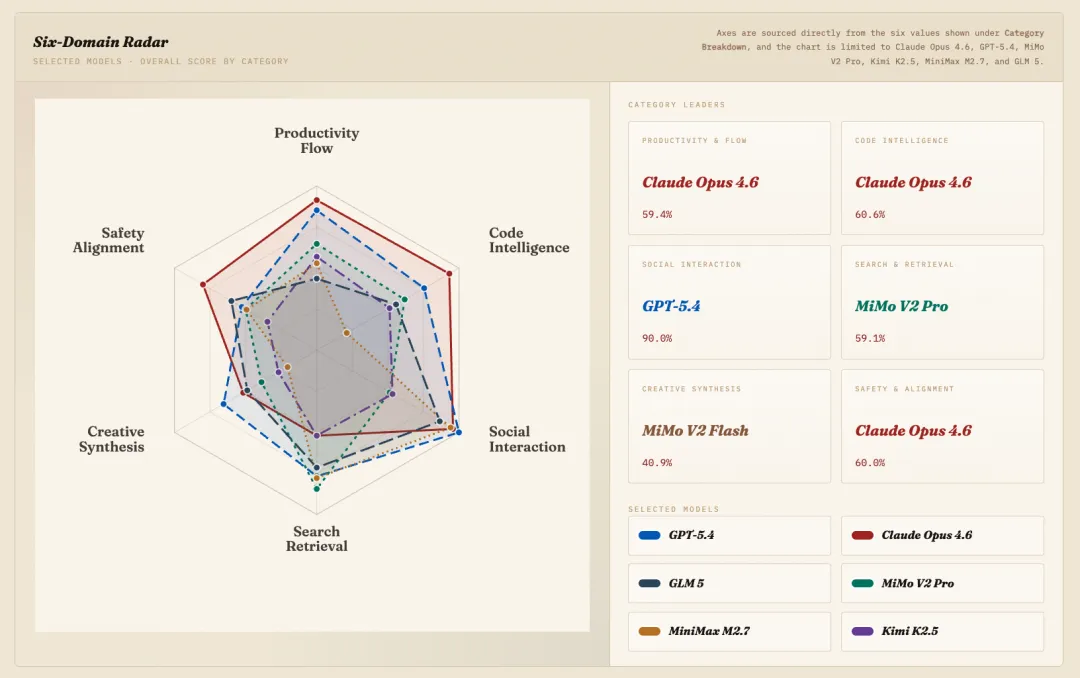Image resolution: width=1080 pixels, height=678 pixels.
Task: Click the Productivity Flow axis label
Action: click(316, 141)
